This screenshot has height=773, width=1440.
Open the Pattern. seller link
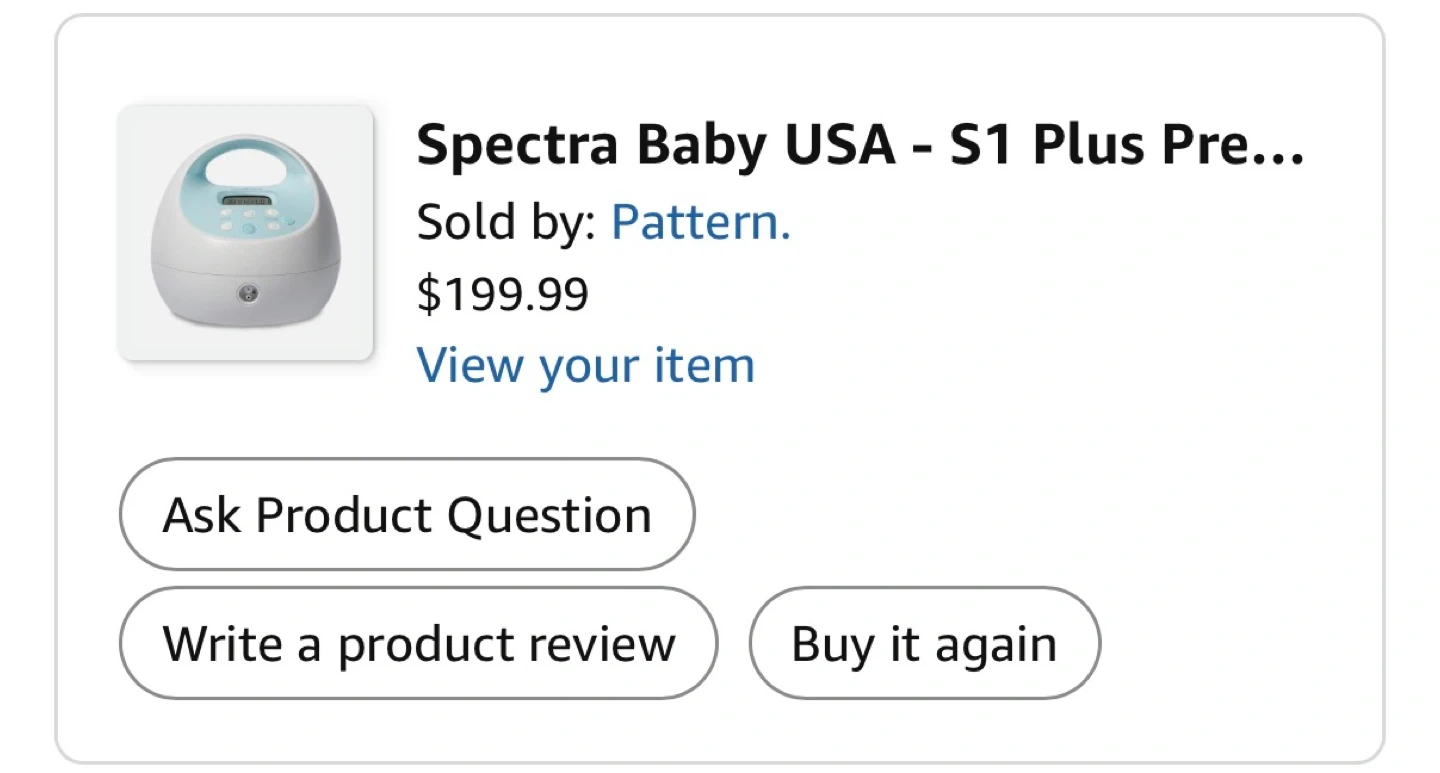pos(700,222)
